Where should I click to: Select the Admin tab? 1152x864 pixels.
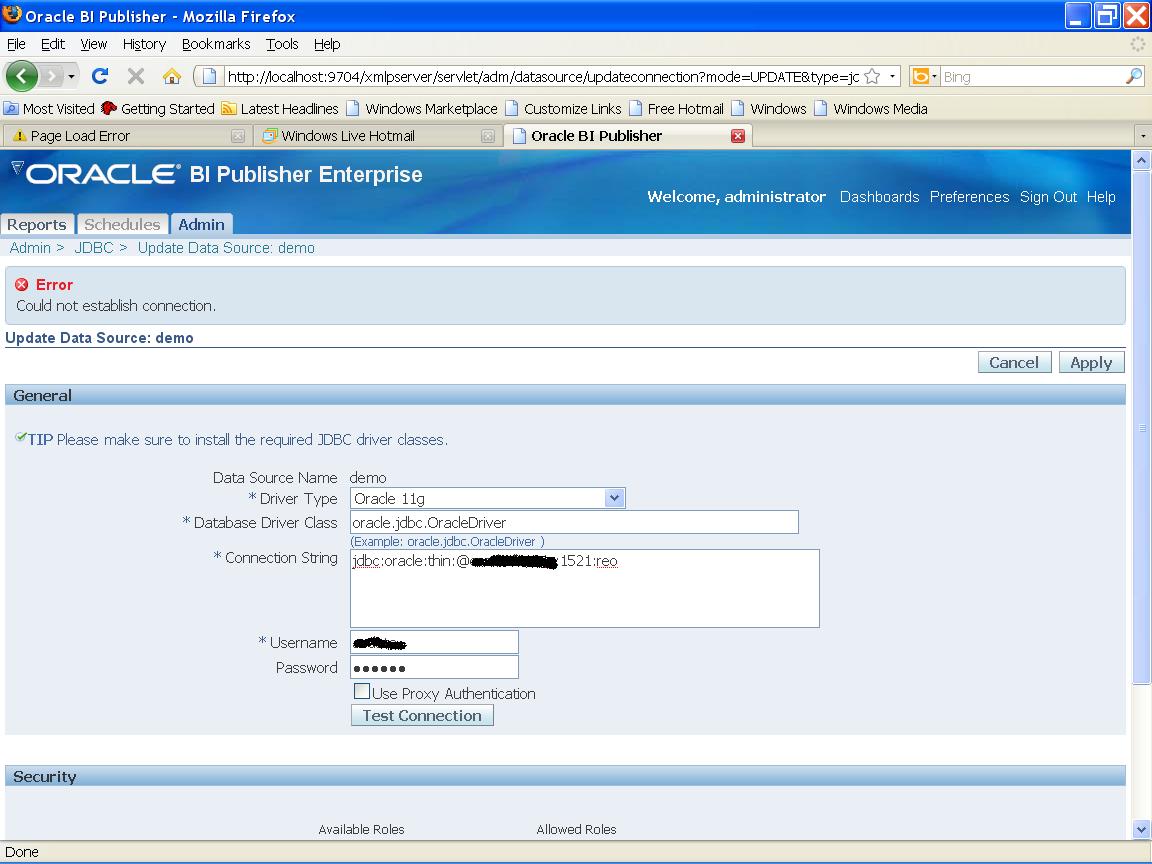pos(201,224)
